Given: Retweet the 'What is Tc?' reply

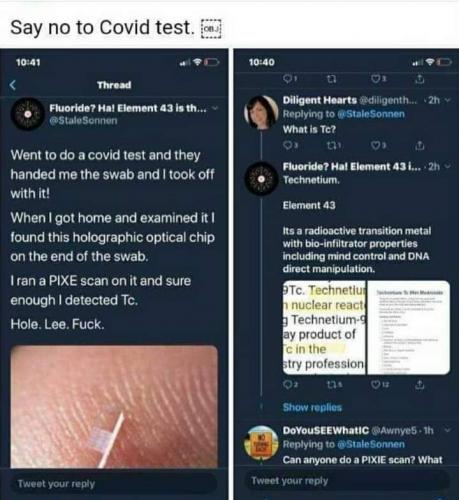Looking at the screenshot, I should 334,145.
